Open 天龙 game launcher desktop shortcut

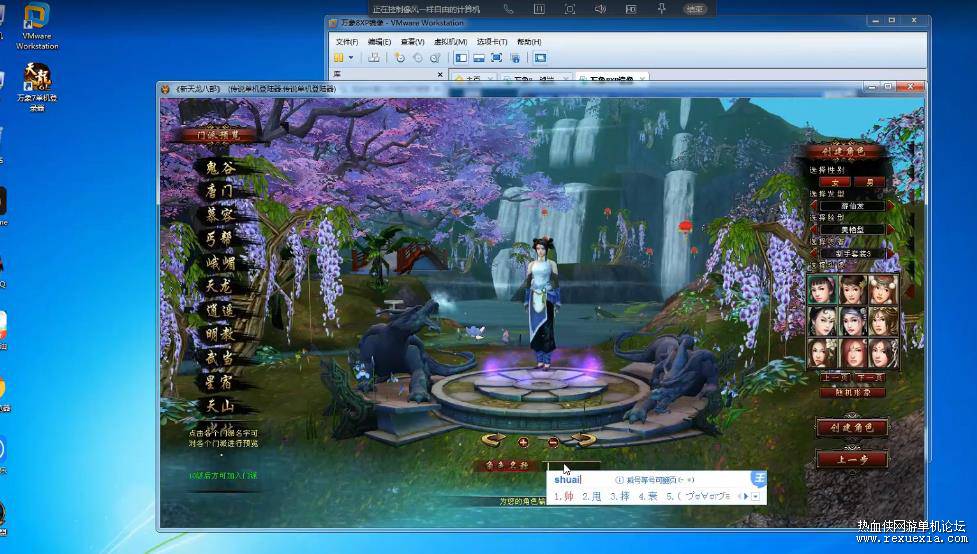[37, 87]
